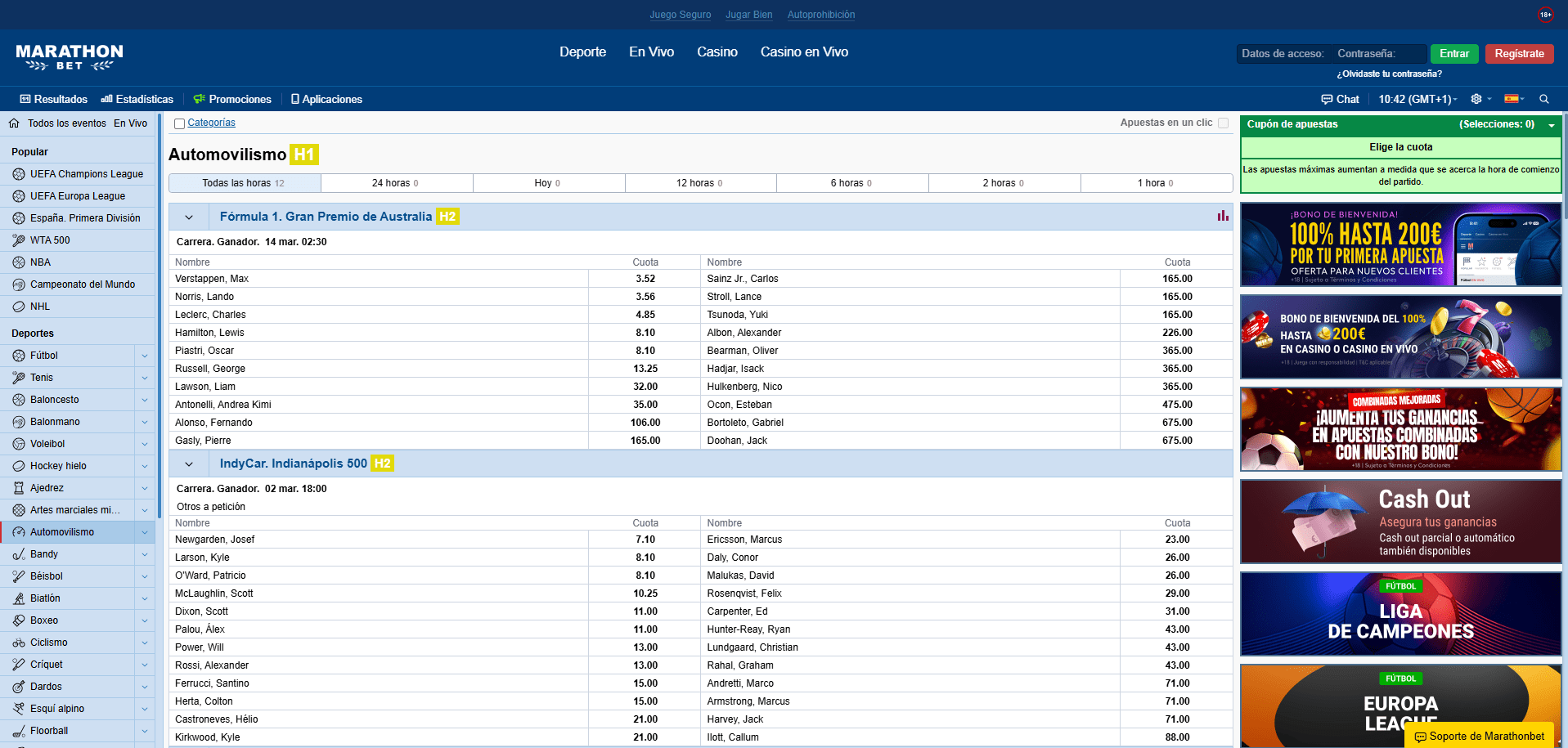Collapse the Fórmula 1 Gran Premio section
Viewport: 1568px width, 748px height.
[x=189, y=217]
